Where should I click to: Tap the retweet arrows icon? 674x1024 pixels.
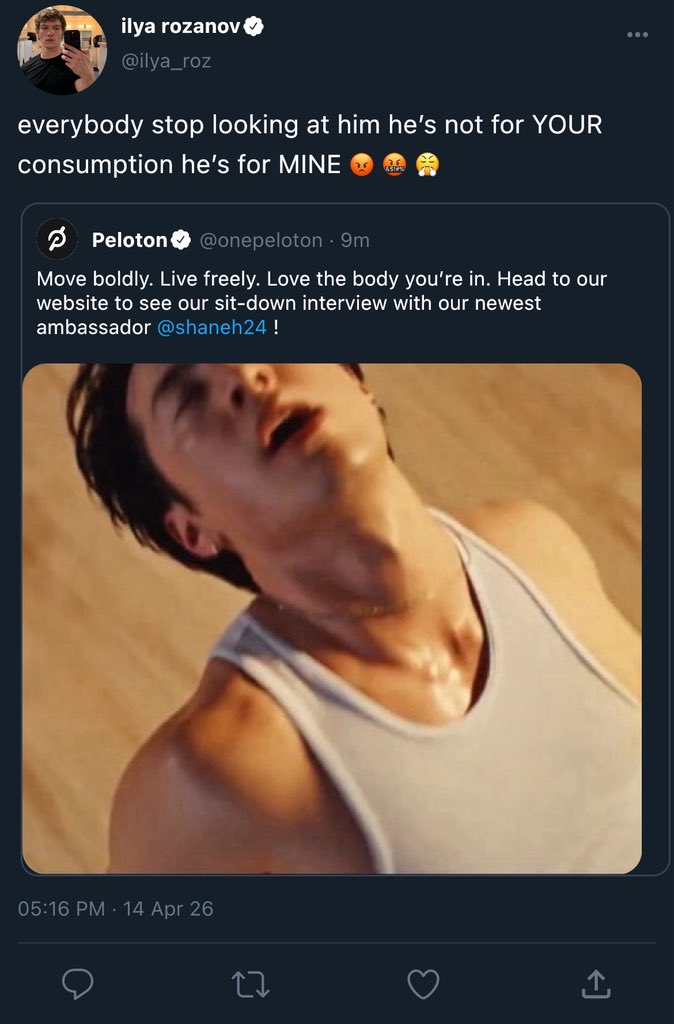pyautogui.click(x=251, y=984)
